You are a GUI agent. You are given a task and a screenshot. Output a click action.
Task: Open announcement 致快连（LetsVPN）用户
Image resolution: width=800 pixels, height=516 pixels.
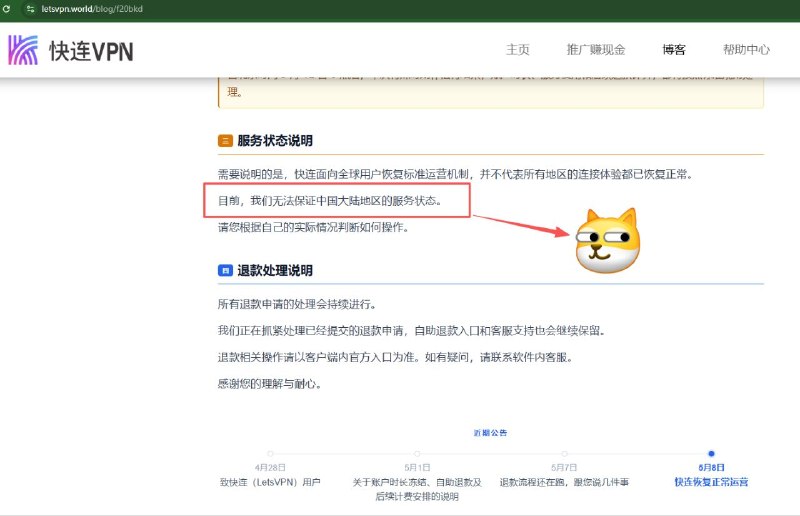[x=270, y=482]
